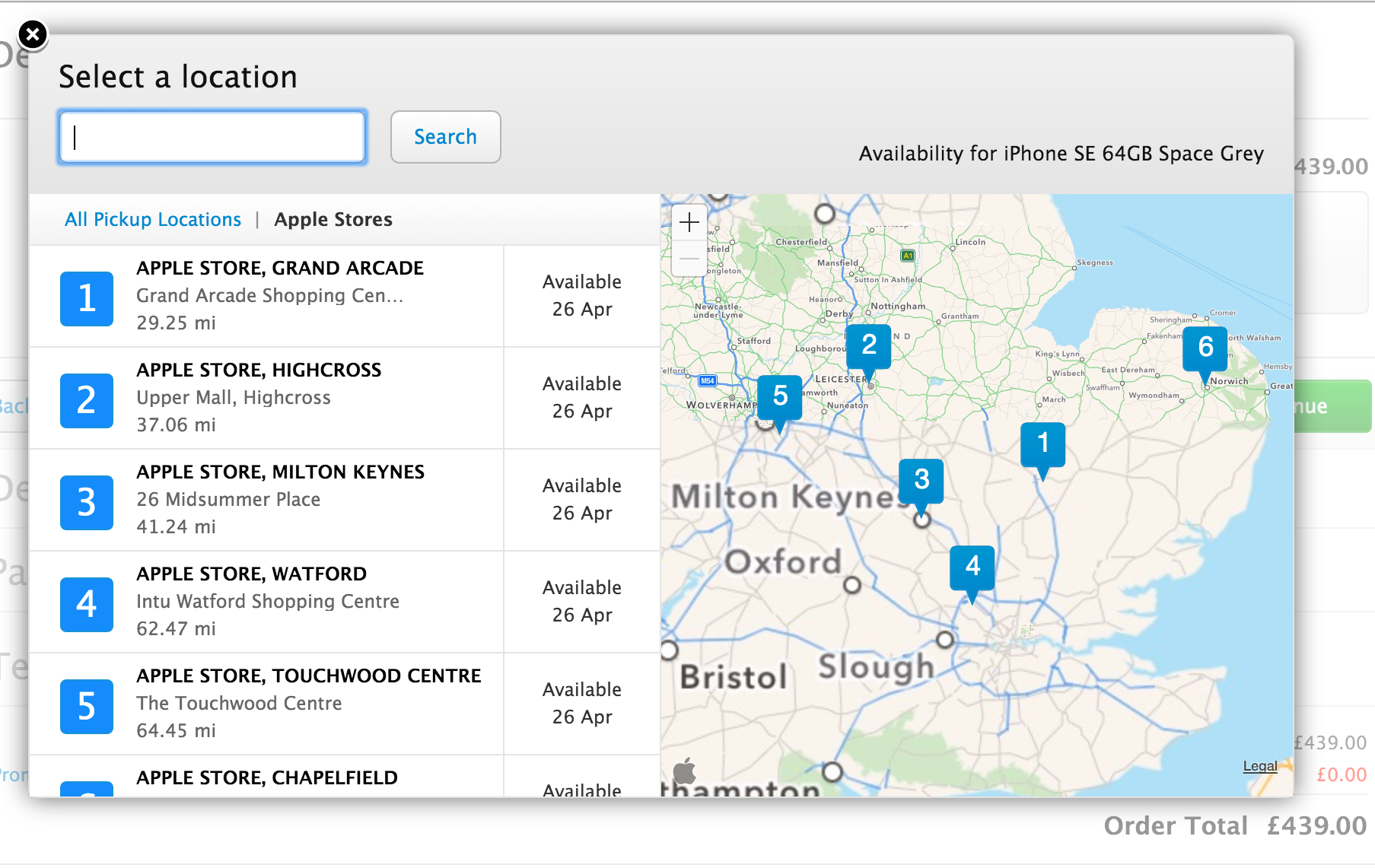This screenshot has width=1375, height=868.
Task: Click the Apple logo on the map
Action: coord(685,771)
